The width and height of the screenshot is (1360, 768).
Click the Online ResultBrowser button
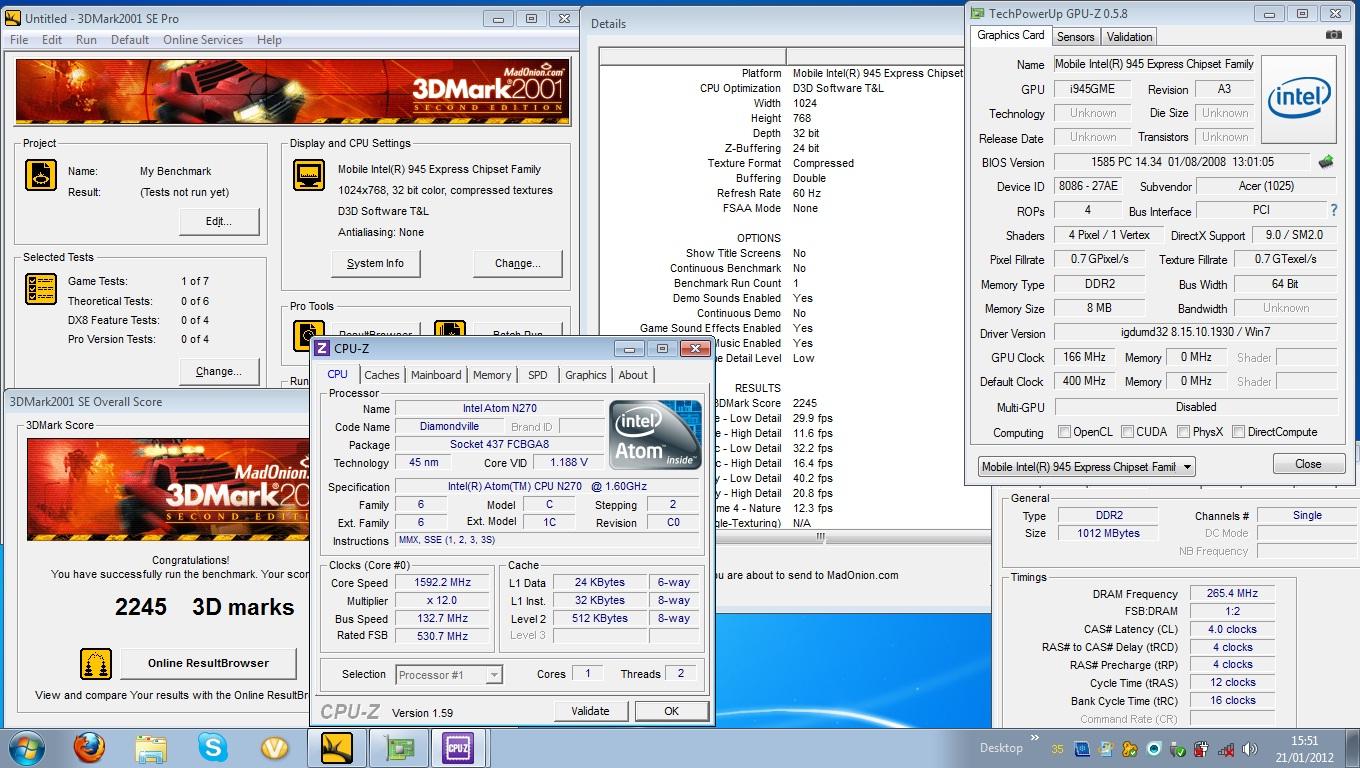coord(208,663)
